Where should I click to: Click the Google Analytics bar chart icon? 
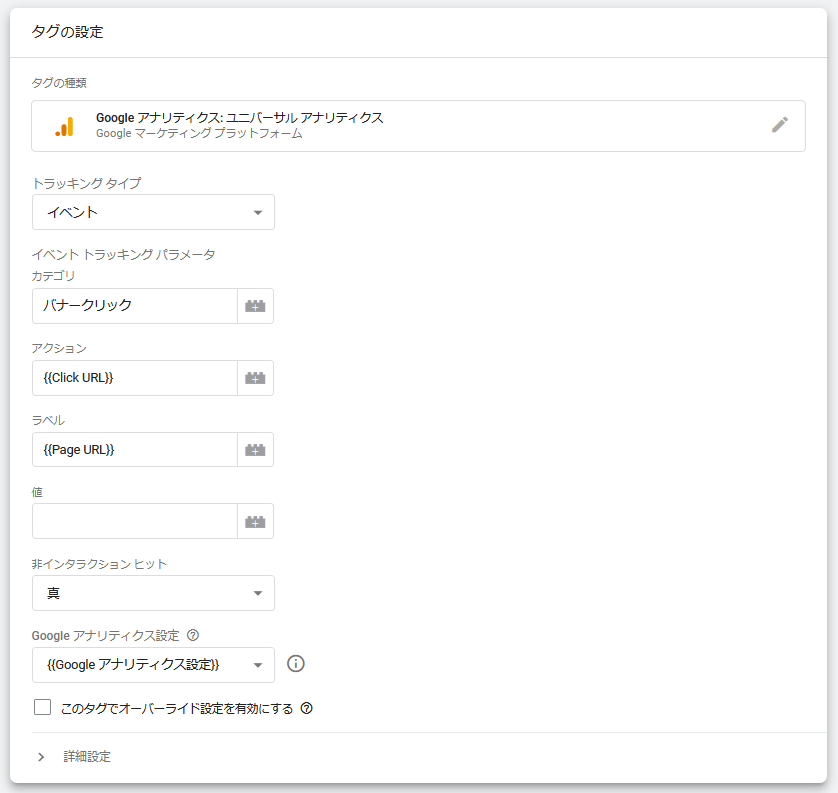tap(65, 127)
